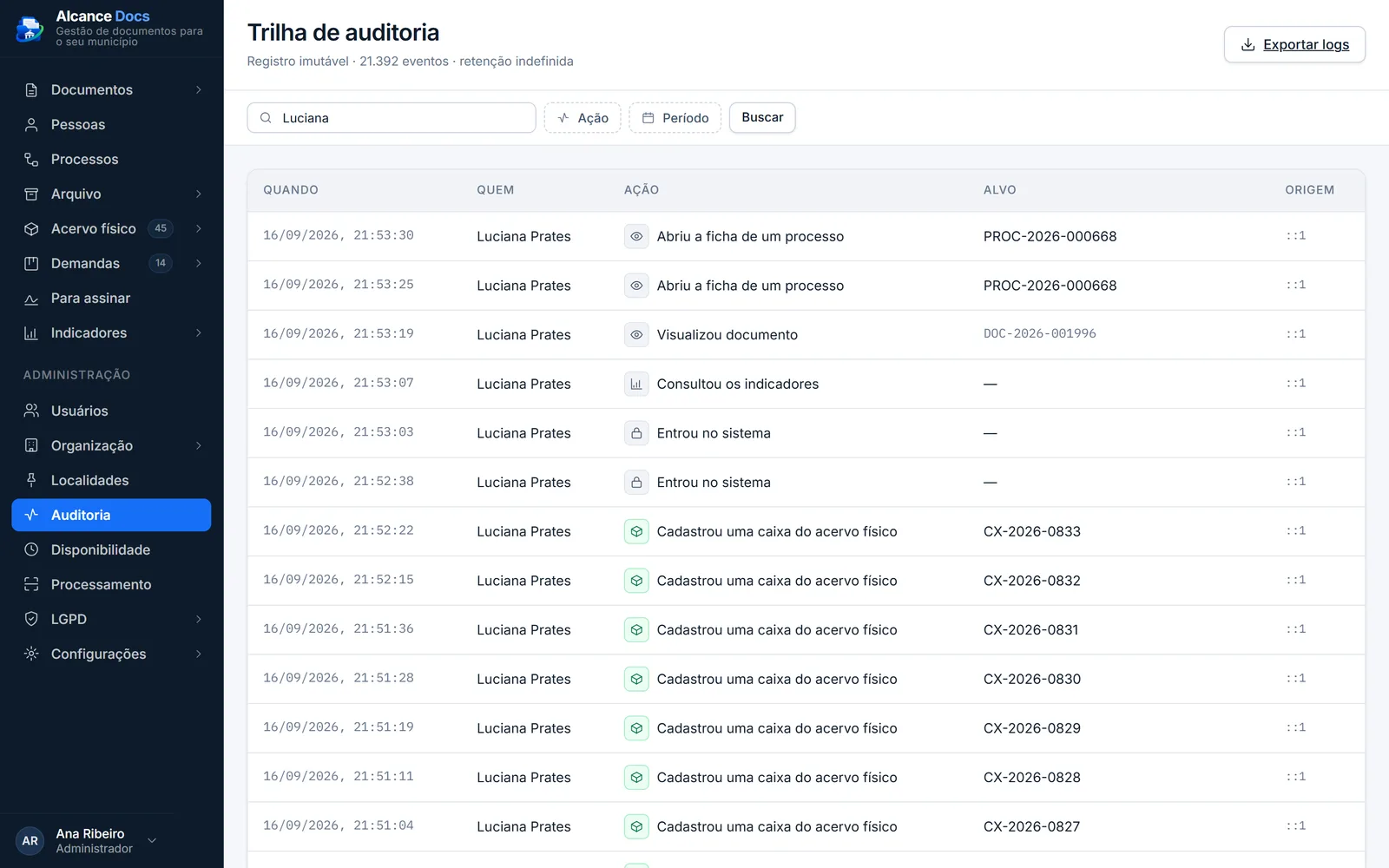Click the Alcance Docs logo icon
The width and height of the screenshot is (1389, 868).
[x=30, y=29]
